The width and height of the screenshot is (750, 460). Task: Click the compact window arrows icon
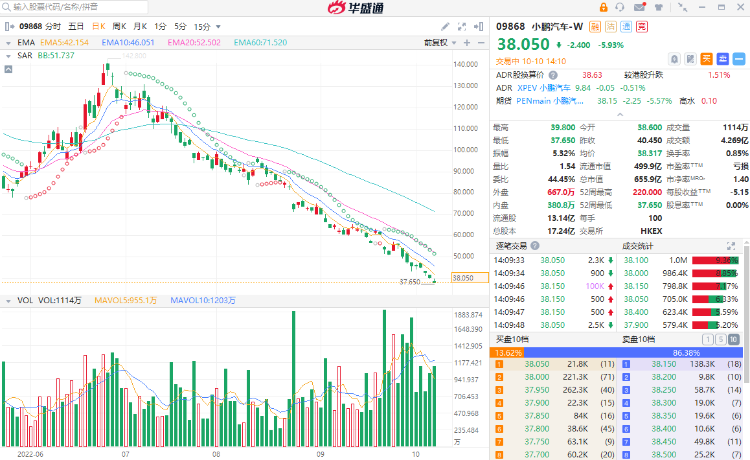pyautogui.click(x=683, y=7)
